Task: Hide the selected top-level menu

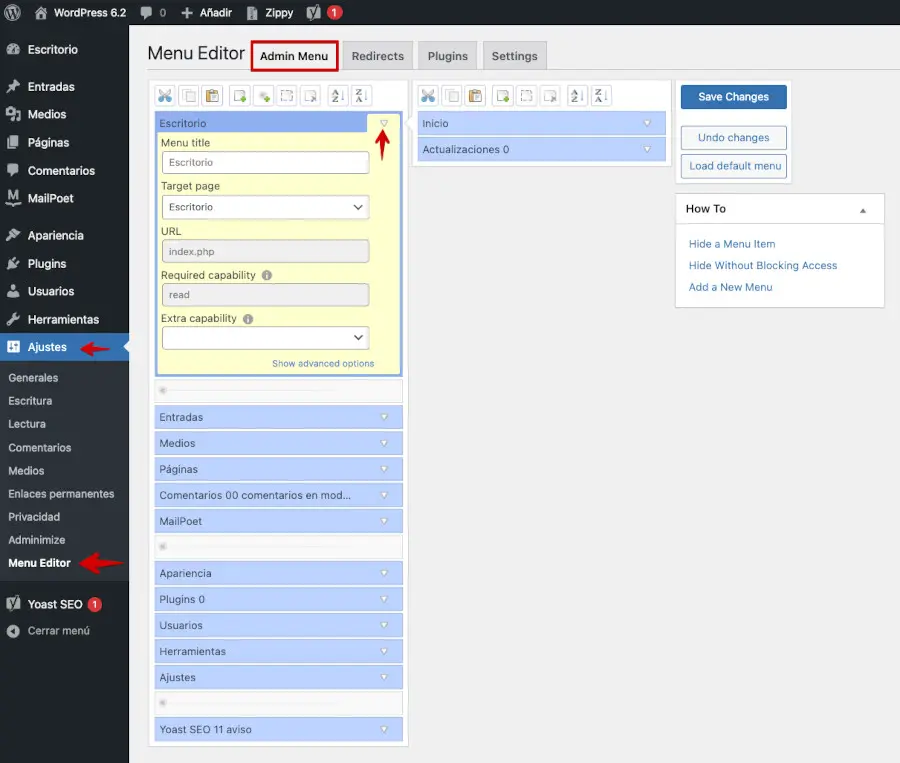Action: tap(287, 96)
